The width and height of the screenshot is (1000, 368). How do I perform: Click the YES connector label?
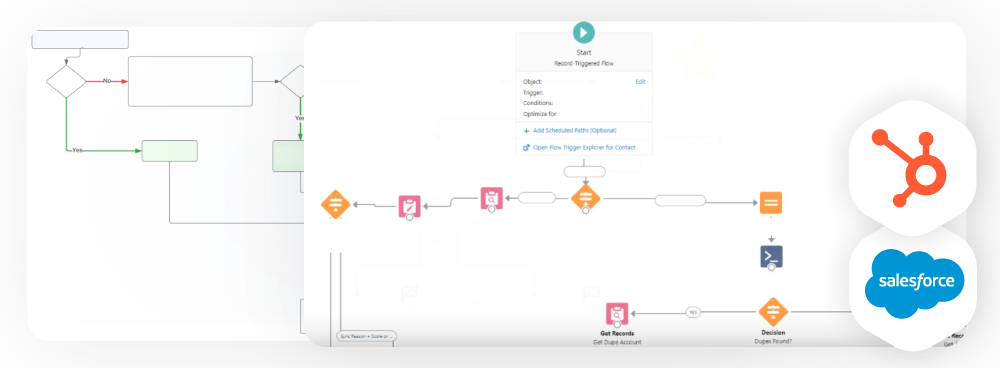[693, 313]
